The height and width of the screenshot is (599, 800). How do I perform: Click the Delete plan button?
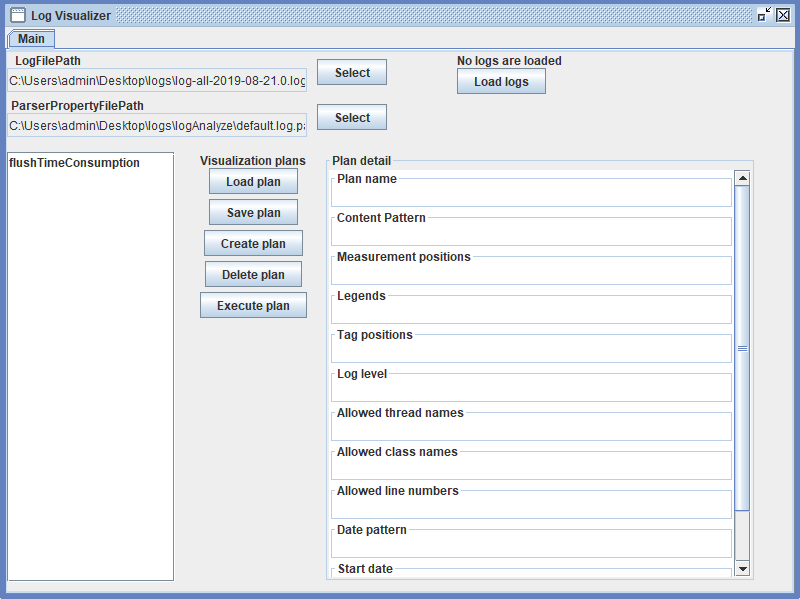[x=253, y=275]
